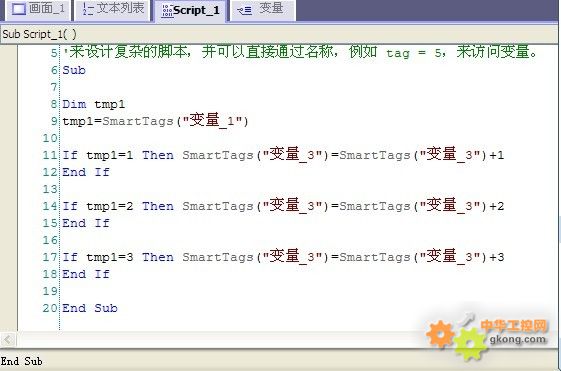Click the If tmp1=2 Then statement
561x371 pixels.
coord(283,206)
